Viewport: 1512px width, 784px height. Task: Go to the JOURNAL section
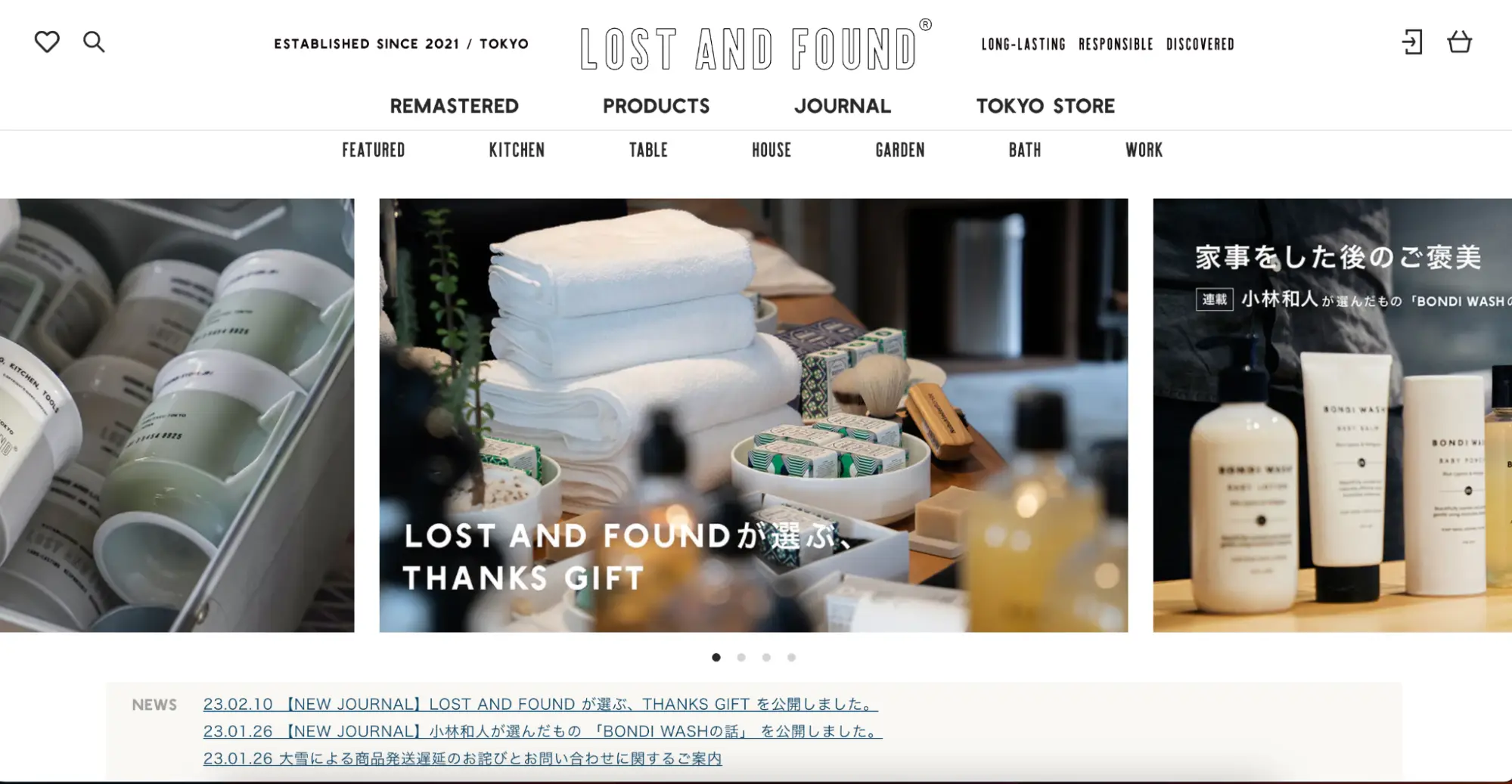coord(843,106)
